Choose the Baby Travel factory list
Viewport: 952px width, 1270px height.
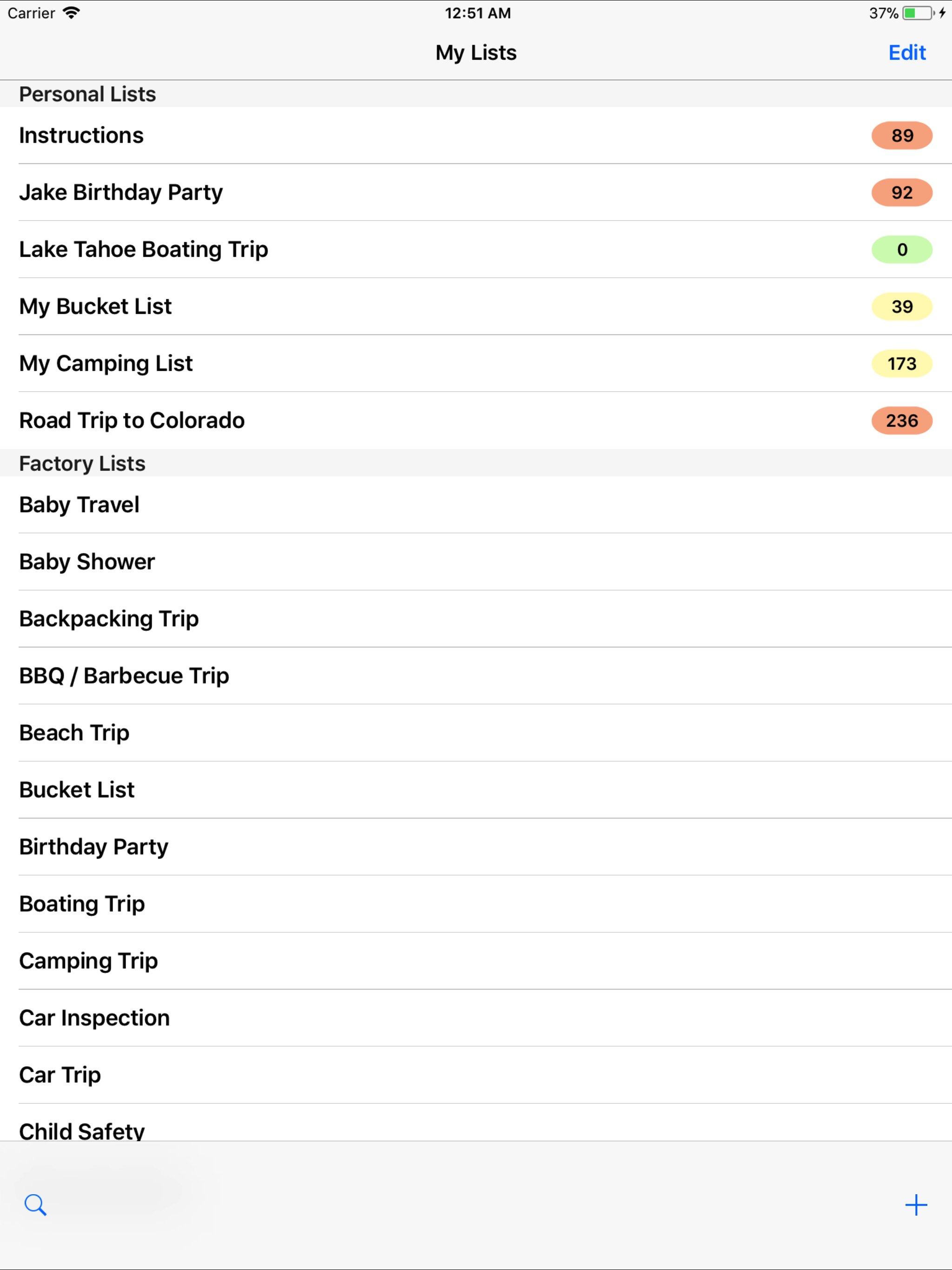[x=79, y=505]
